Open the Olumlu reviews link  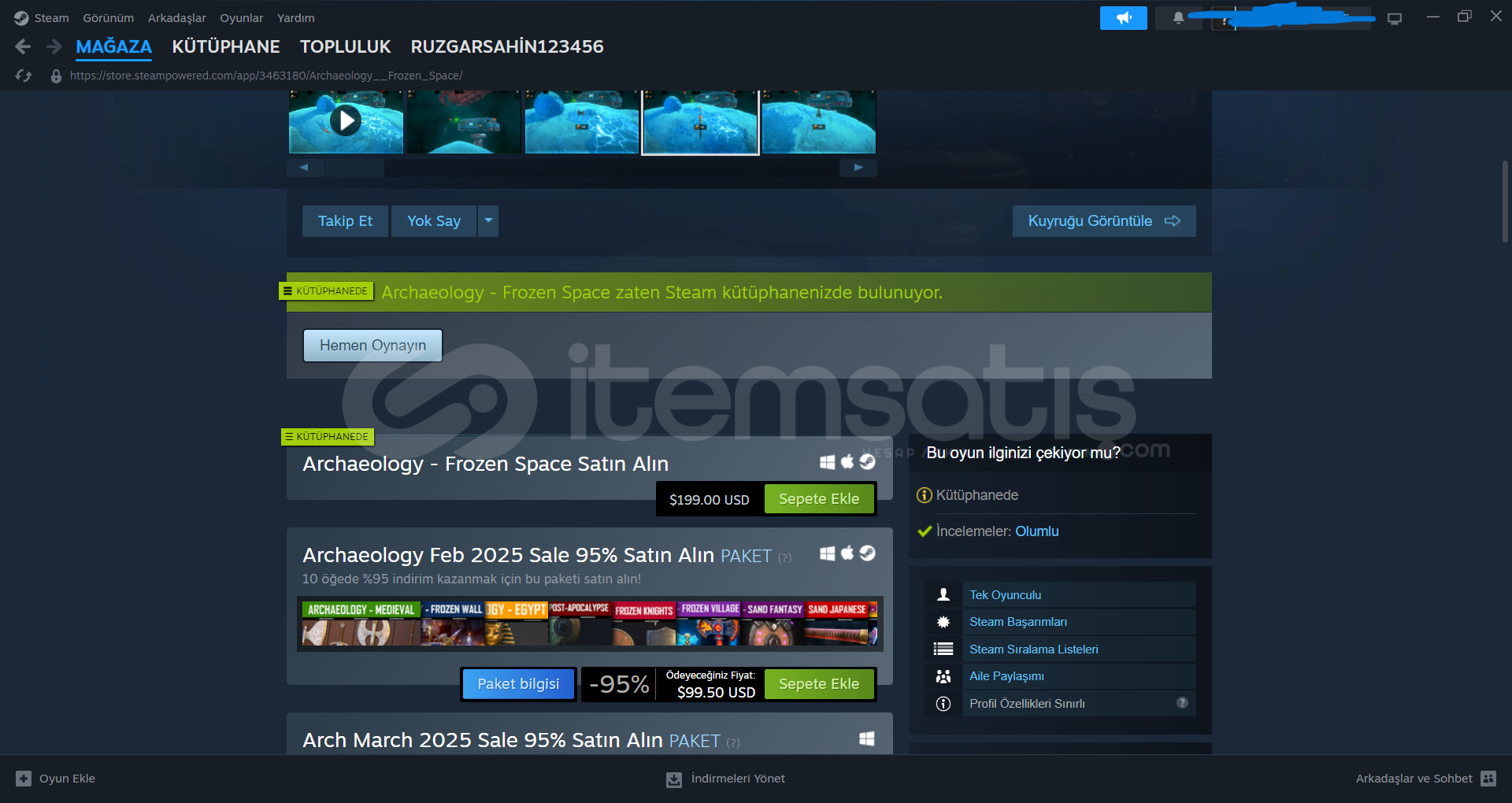coord(1036,531)
